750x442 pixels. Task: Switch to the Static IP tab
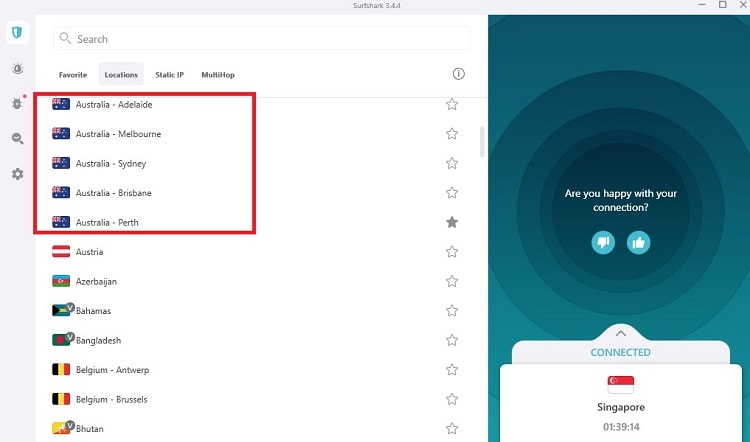[169, 75]
